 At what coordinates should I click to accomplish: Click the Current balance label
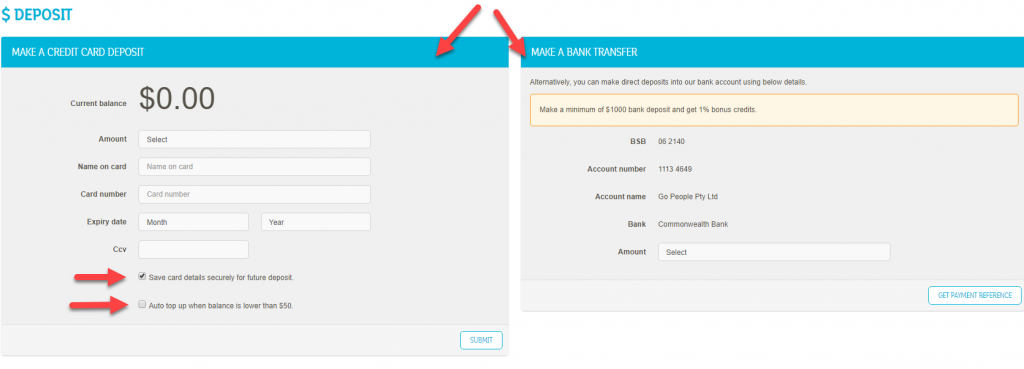tap(99, 103)
